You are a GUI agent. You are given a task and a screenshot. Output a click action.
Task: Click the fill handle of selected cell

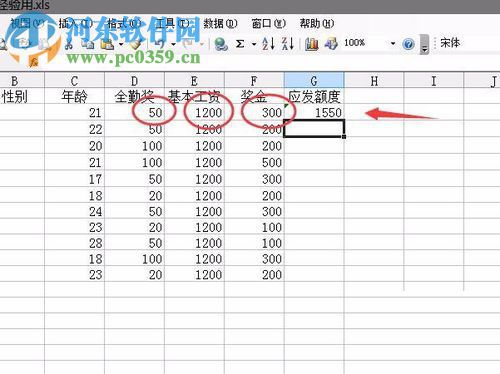[x=344, y=136]
